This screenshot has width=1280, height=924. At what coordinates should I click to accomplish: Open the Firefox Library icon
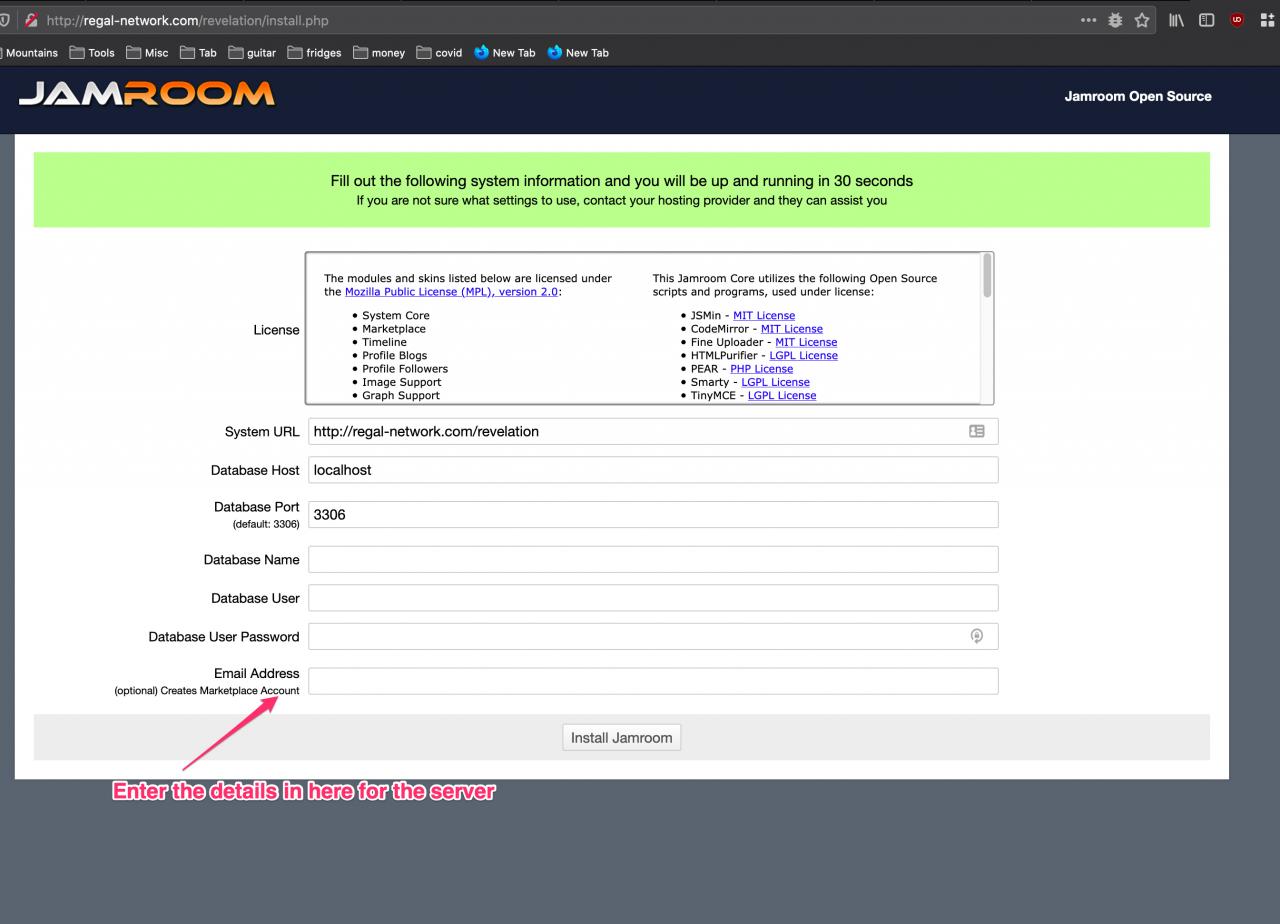pos(1176,20)
